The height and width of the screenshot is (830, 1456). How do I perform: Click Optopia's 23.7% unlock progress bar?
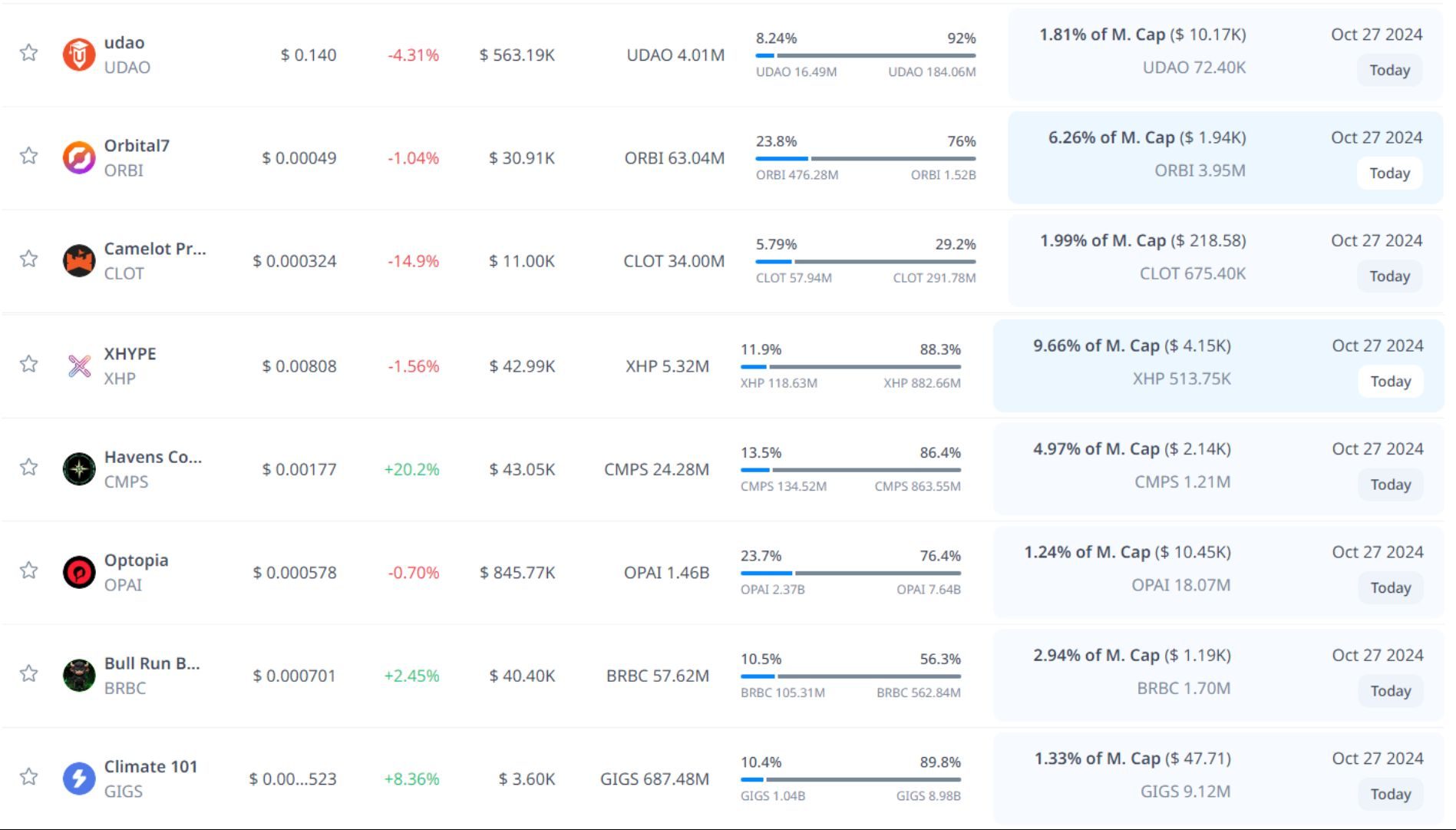pos(850,573)
